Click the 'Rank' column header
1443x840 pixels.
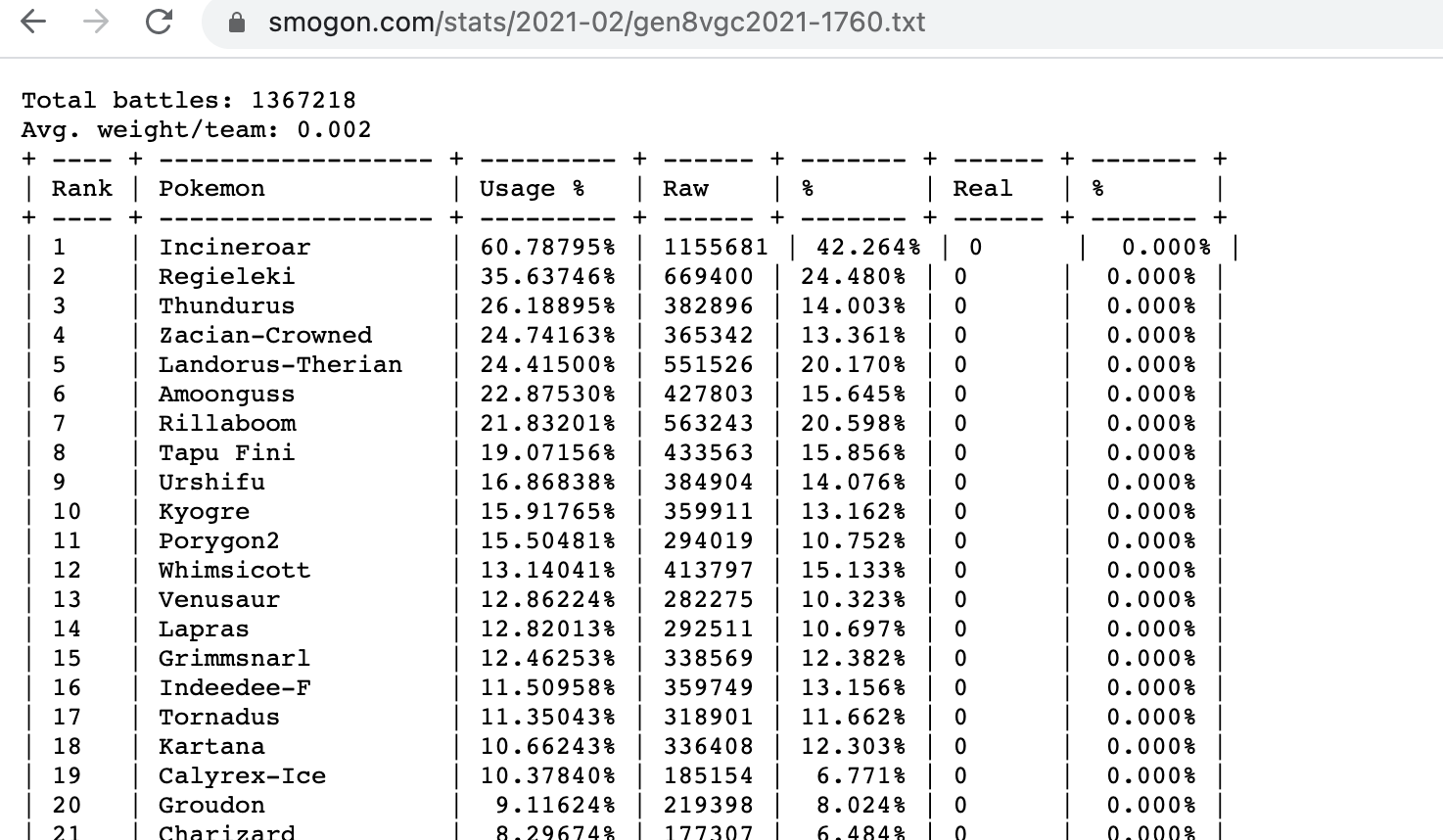[82, 188]
